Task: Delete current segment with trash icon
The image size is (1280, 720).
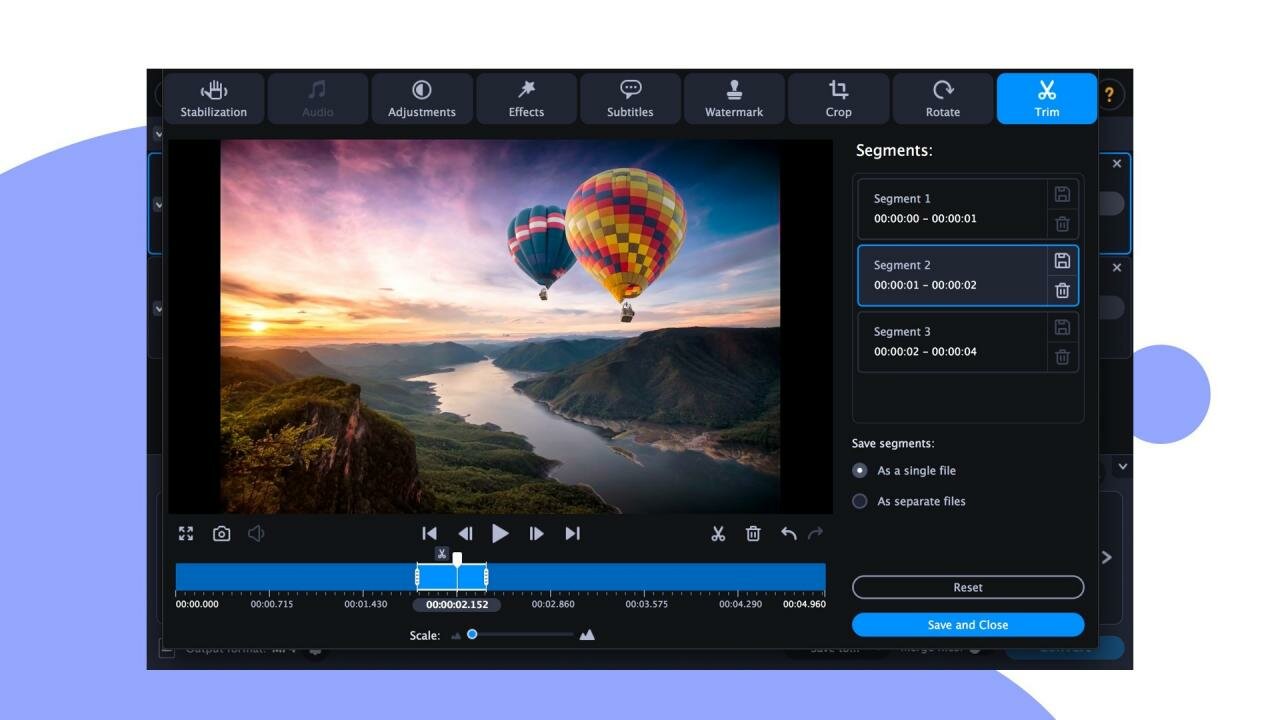Action: 753,533
